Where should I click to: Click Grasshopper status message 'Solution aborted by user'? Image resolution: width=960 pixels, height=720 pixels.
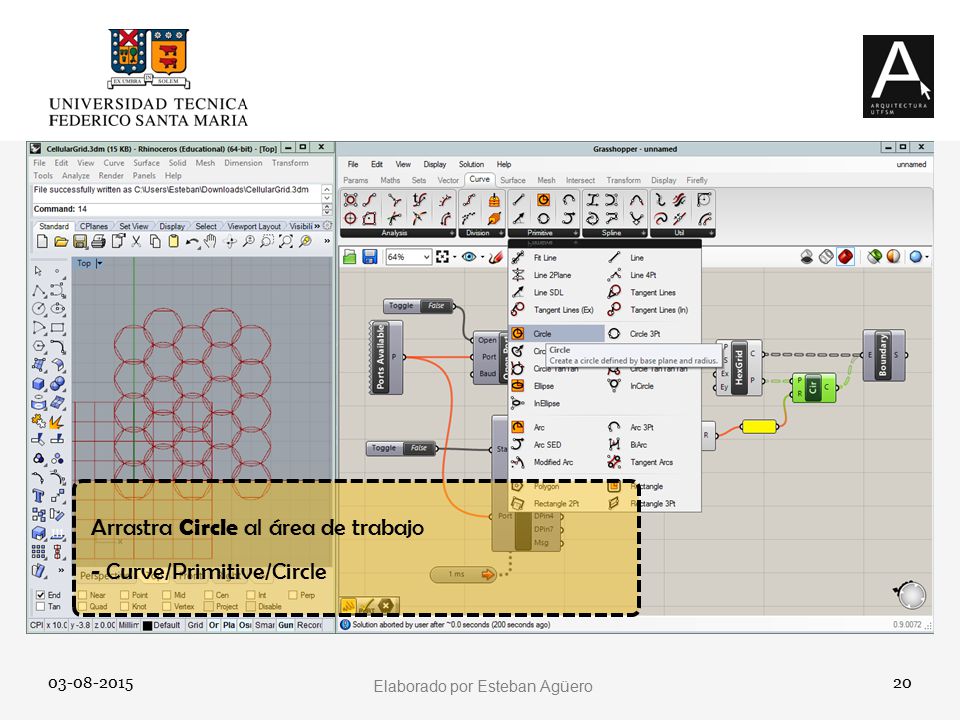[x=451, y=624]
